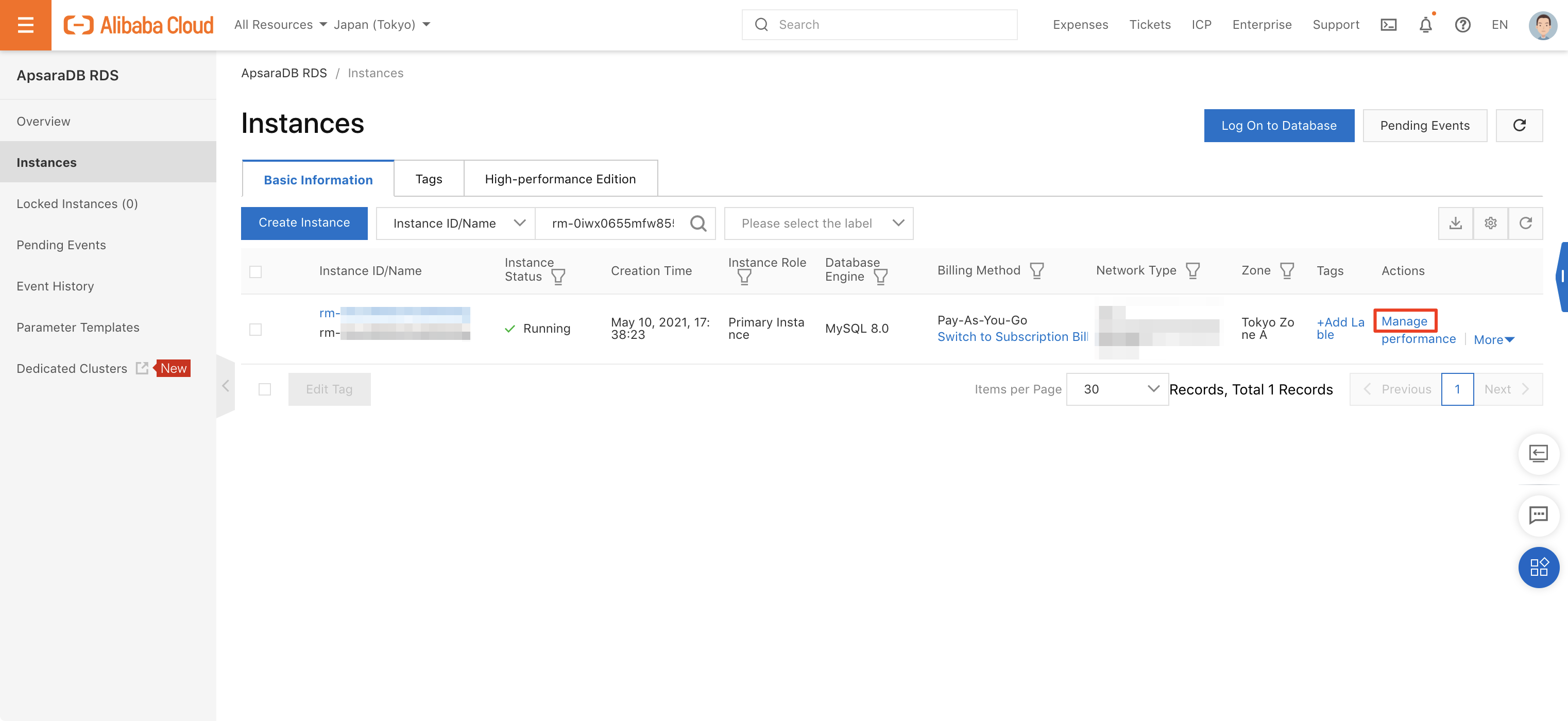Open the help question mark icon
The height and width of the screenshot is (721, 1568).
[x=1463, y=25]
